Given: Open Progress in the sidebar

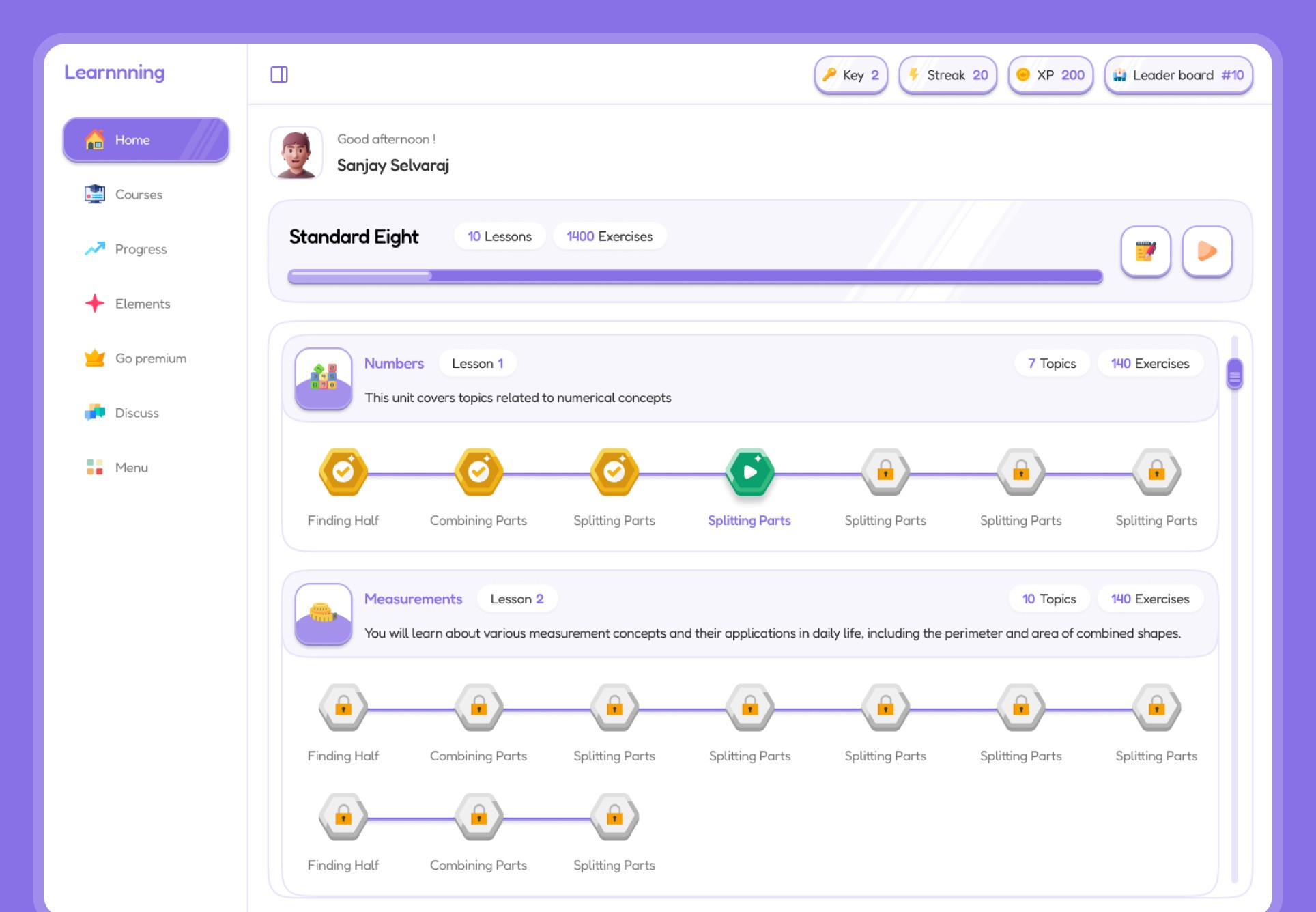Looking at the screenshot, I should point(141,249).
